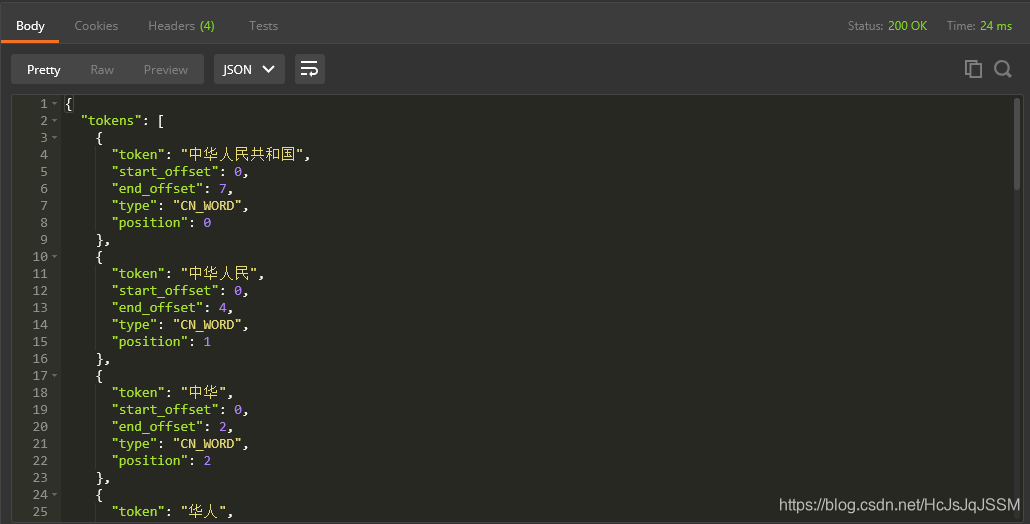Click line number 16 in gutter
Screen dimensions: 1030x524
40,359
